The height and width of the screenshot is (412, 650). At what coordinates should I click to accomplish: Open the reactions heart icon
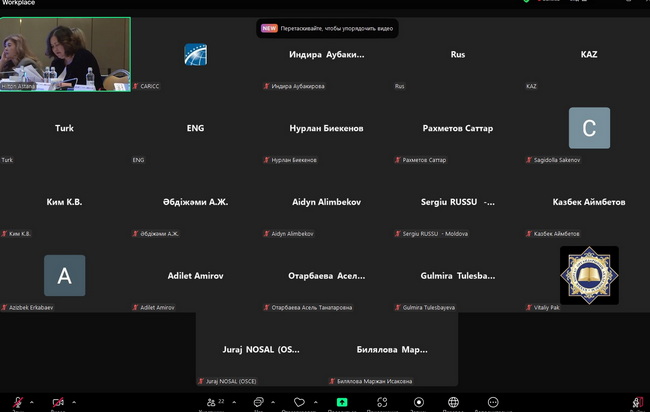coord(299,402)
